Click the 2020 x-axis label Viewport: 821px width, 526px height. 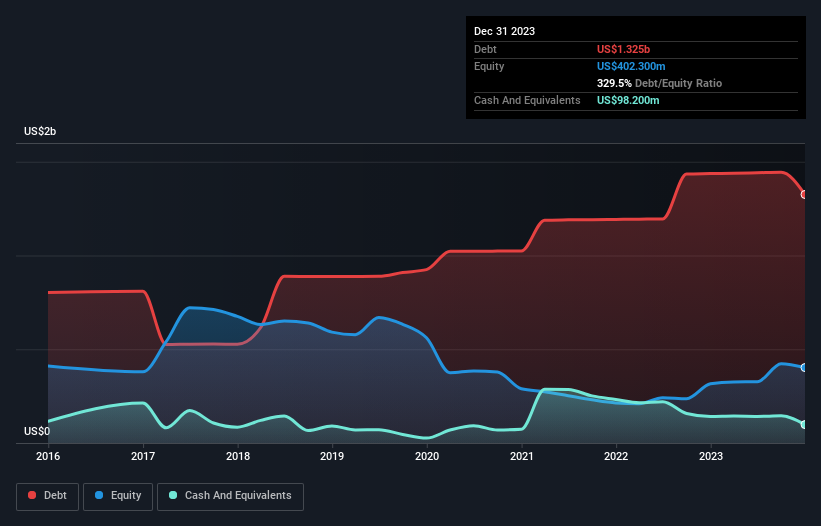(x=427, y=456)
